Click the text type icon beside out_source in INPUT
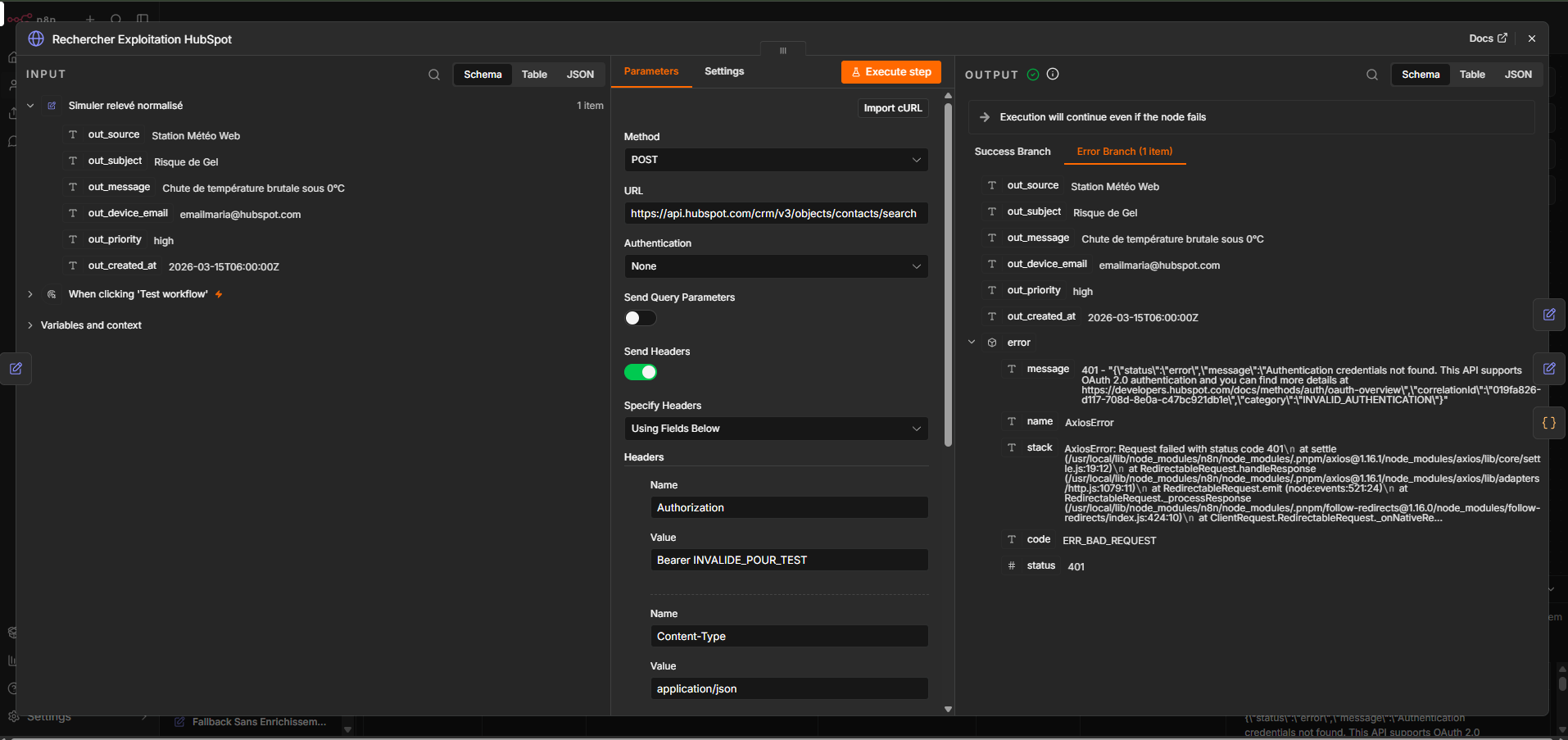The image size is (1568, 740). (x=73, y=134)
